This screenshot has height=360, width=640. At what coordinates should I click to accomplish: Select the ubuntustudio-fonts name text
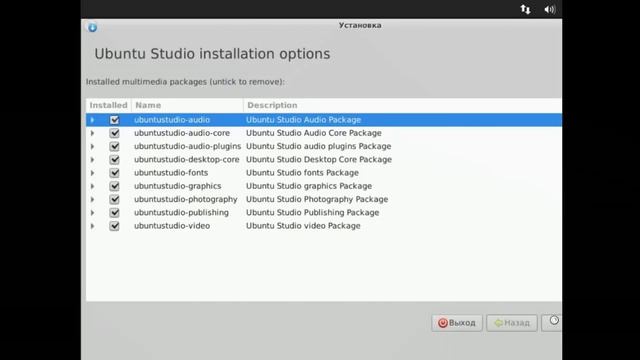coord(171,173)
